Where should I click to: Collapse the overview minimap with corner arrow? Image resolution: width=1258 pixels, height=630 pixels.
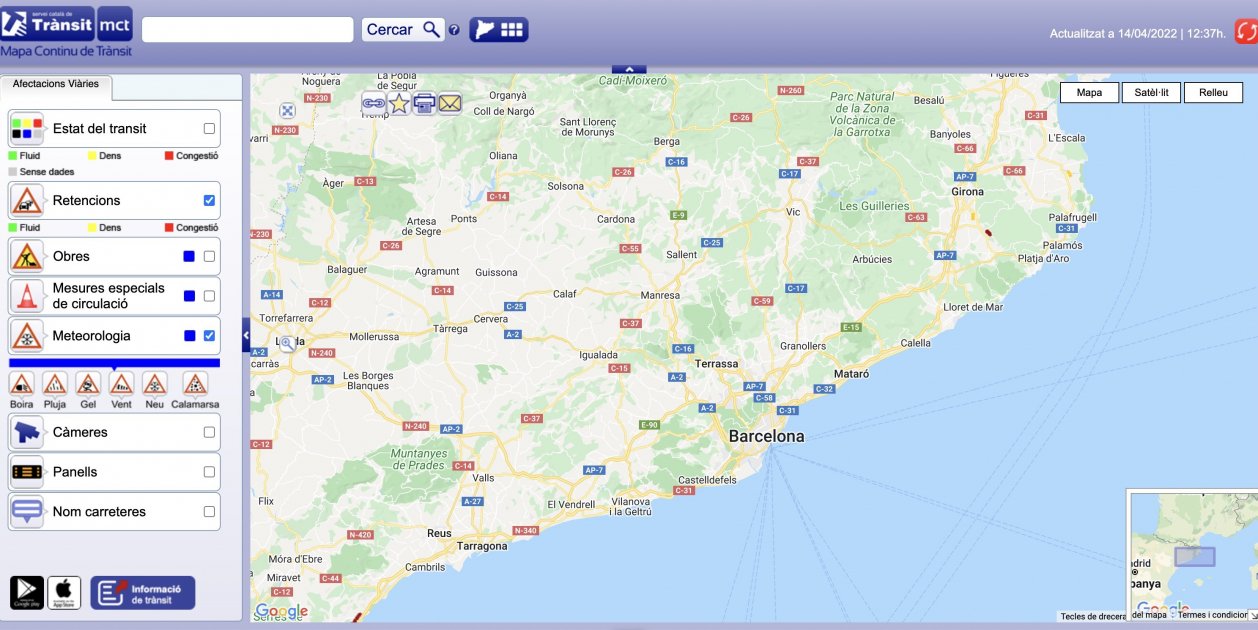(x=1253, y=615)
